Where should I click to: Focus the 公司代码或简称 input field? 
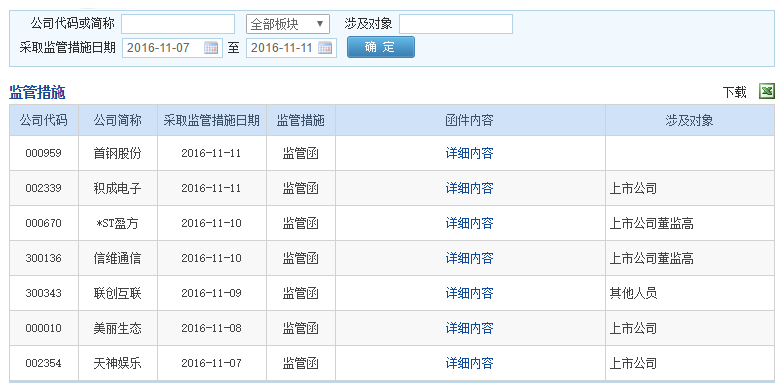click(178, 24)
